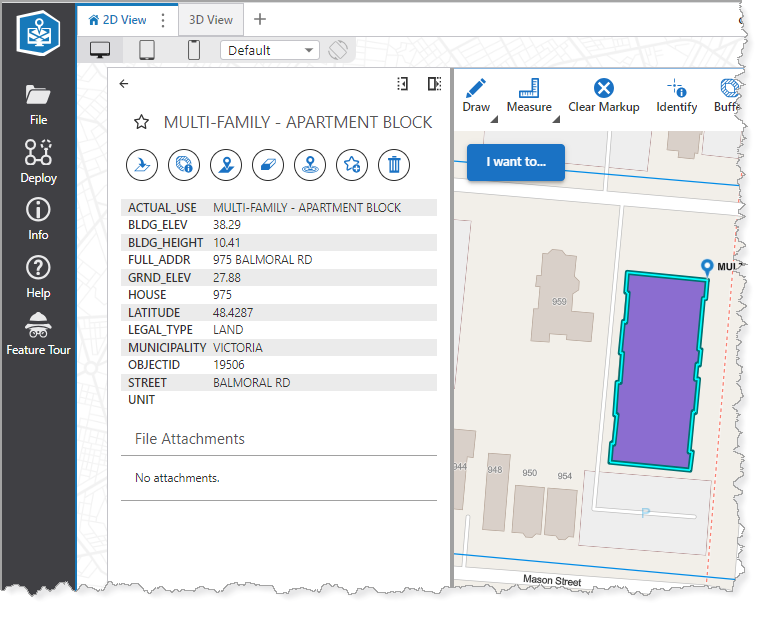Open the Info sidebar item

[38, 219]
